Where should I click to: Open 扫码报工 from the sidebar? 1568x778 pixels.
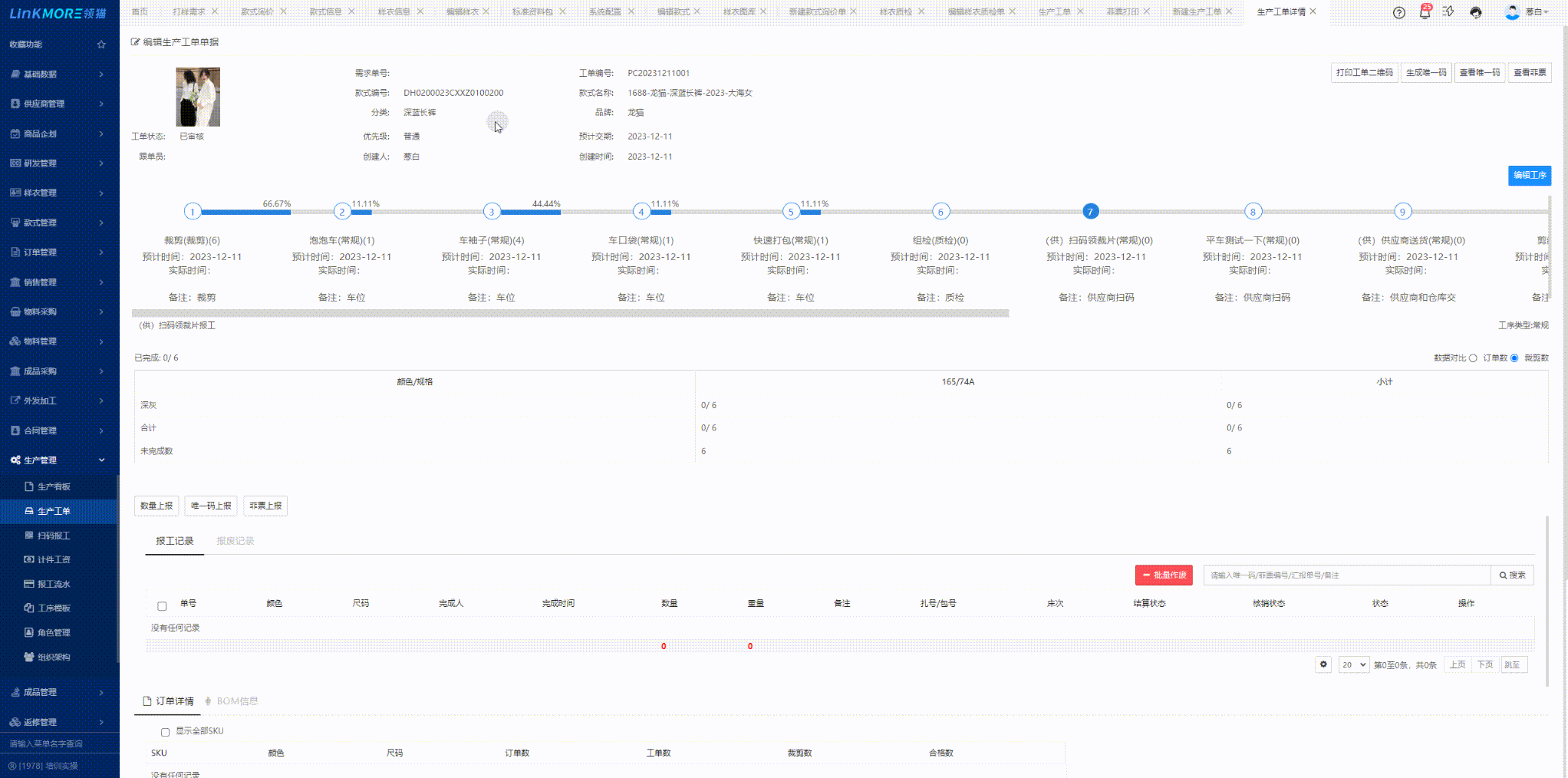[x=54, y=536]
